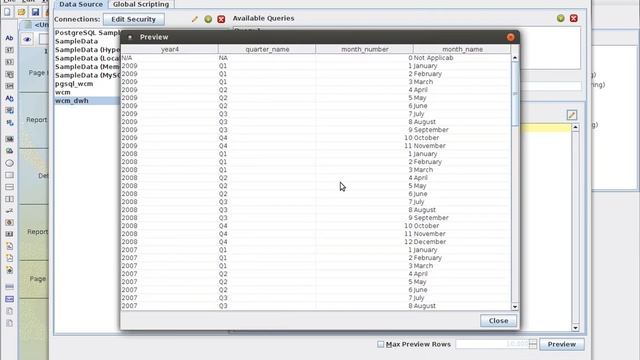Click the Not Applicab month name cell

point(462,58)
